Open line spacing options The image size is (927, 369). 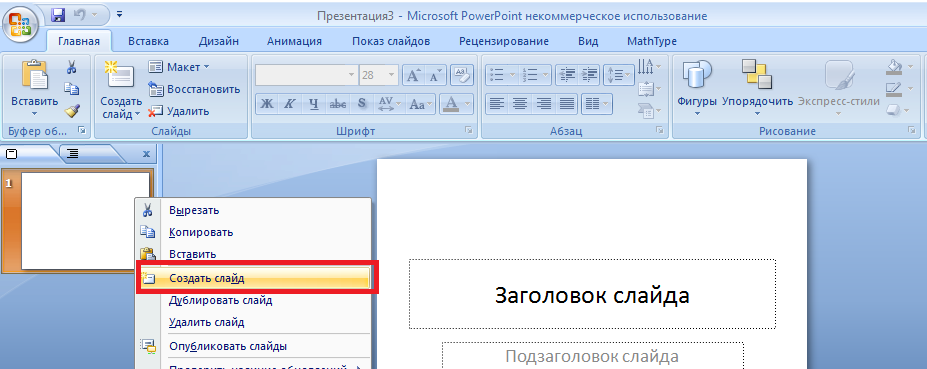coord(618,75)
